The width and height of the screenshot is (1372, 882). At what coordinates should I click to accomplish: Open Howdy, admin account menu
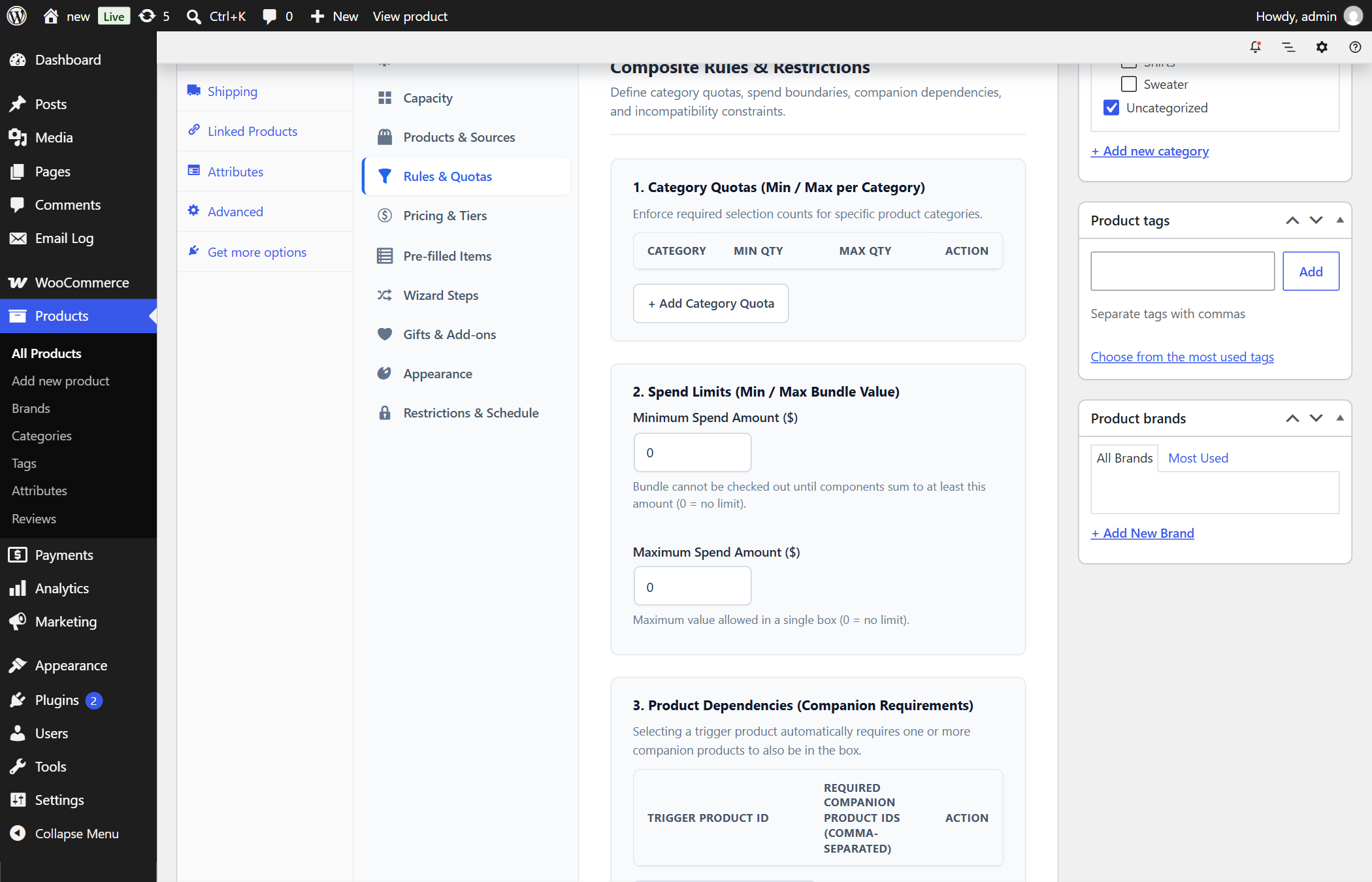[x=1309, y=16]
